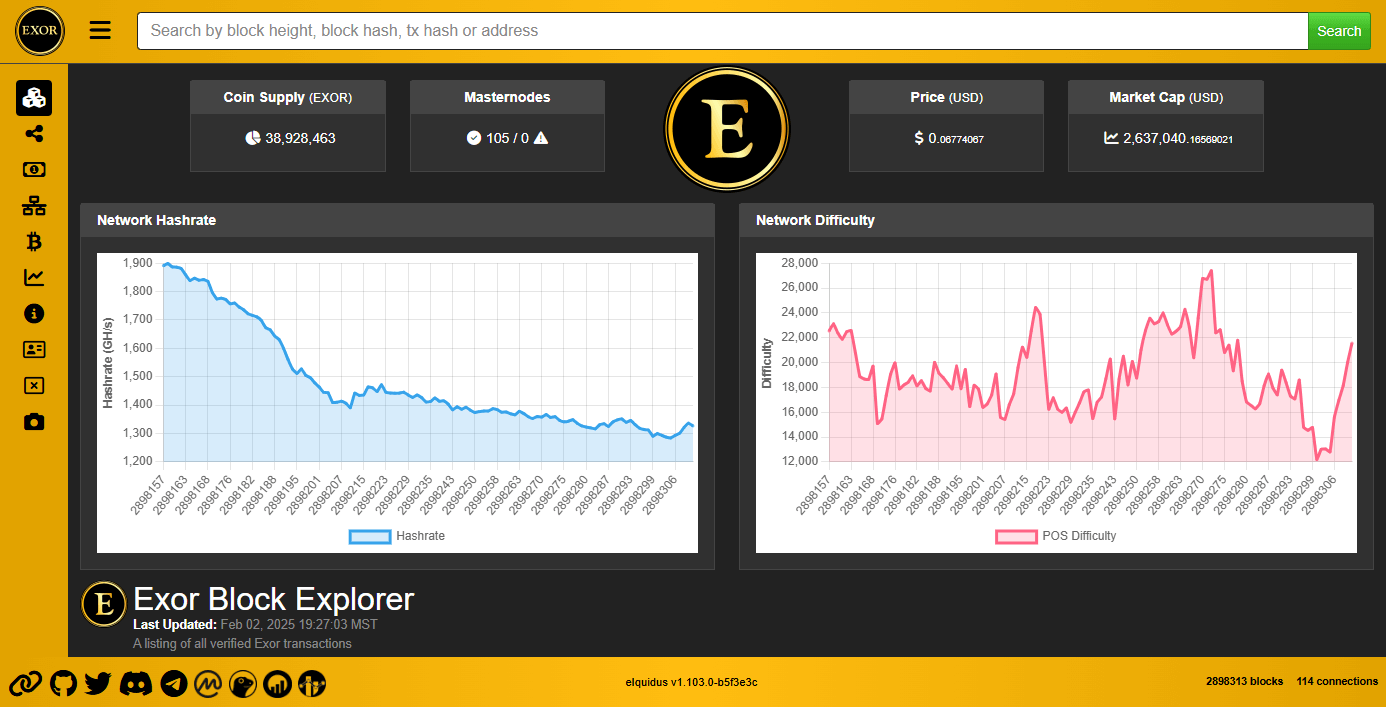Click the price value 0.06774067

(x=956, y=138)
